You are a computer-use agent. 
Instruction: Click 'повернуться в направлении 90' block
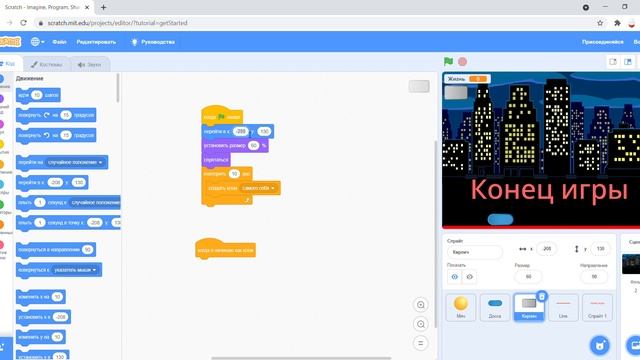coord(56,249)
